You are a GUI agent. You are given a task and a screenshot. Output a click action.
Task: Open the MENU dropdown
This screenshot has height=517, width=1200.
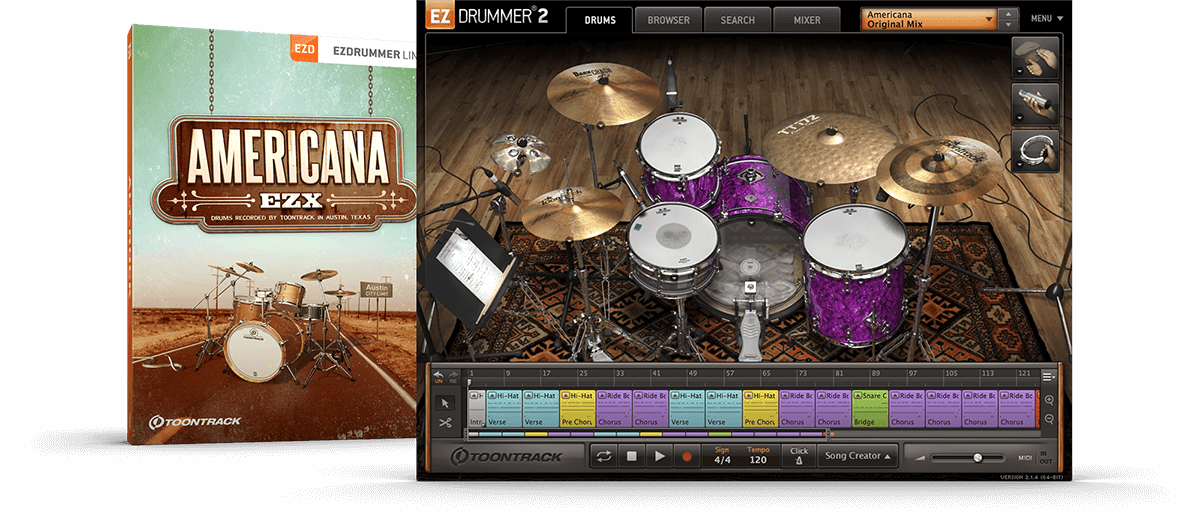pyautogui.click(x=1047, y=18)
